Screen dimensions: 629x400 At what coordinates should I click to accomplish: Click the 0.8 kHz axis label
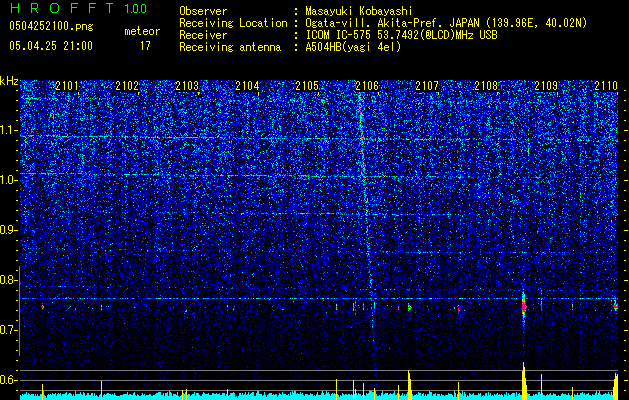coord(9,280)
